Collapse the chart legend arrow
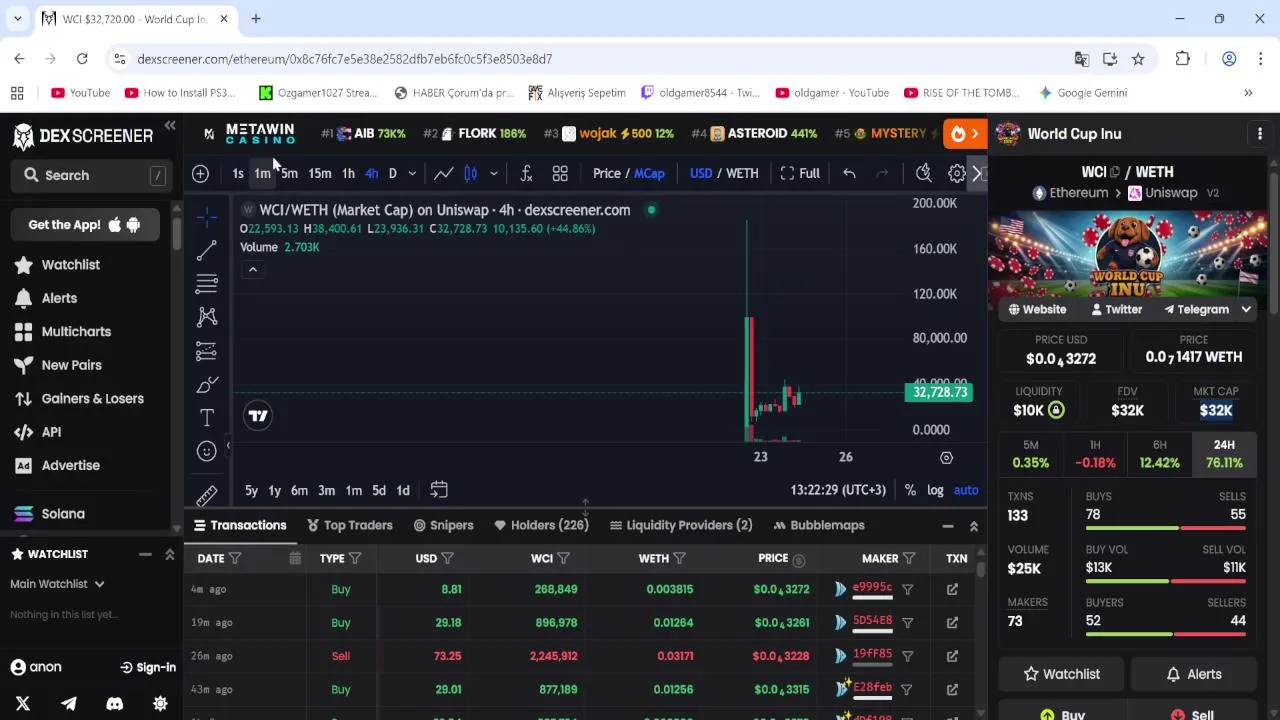 tap(252, 269)
